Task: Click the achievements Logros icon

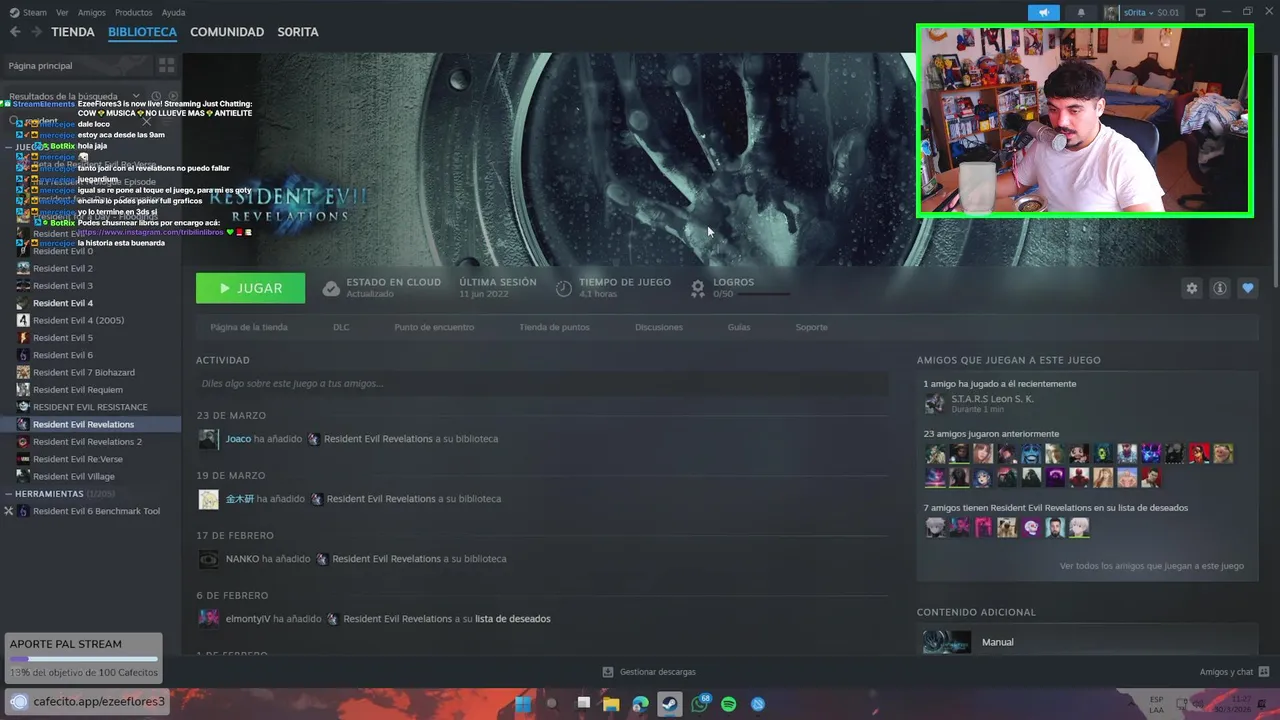Action: click(698, 288)
